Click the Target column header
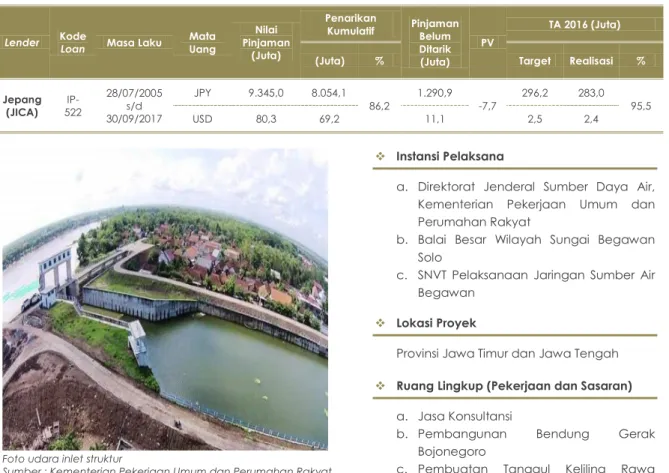669x473 pixels. click(x=535, y=61)
